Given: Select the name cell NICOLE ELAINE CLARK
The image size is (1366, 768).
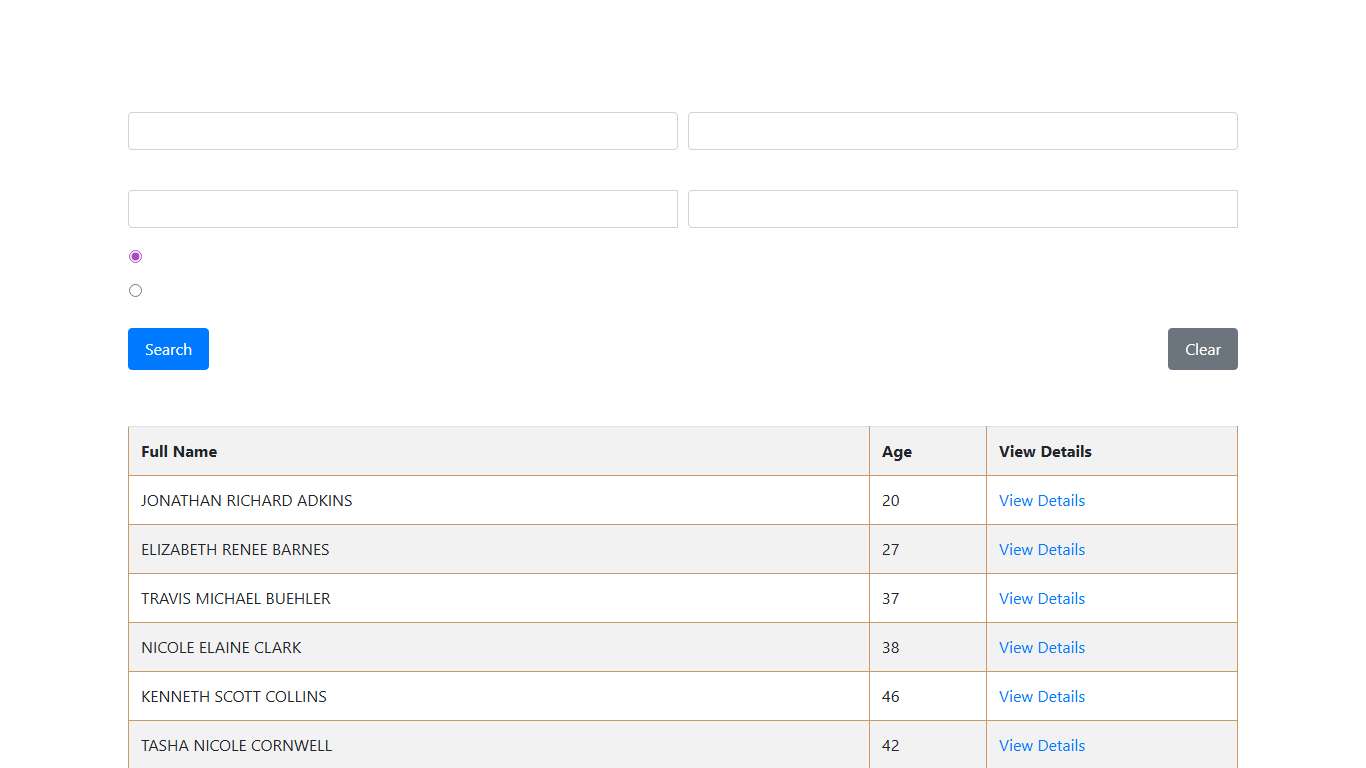Looking at the screenshot, I should point(221,647).
